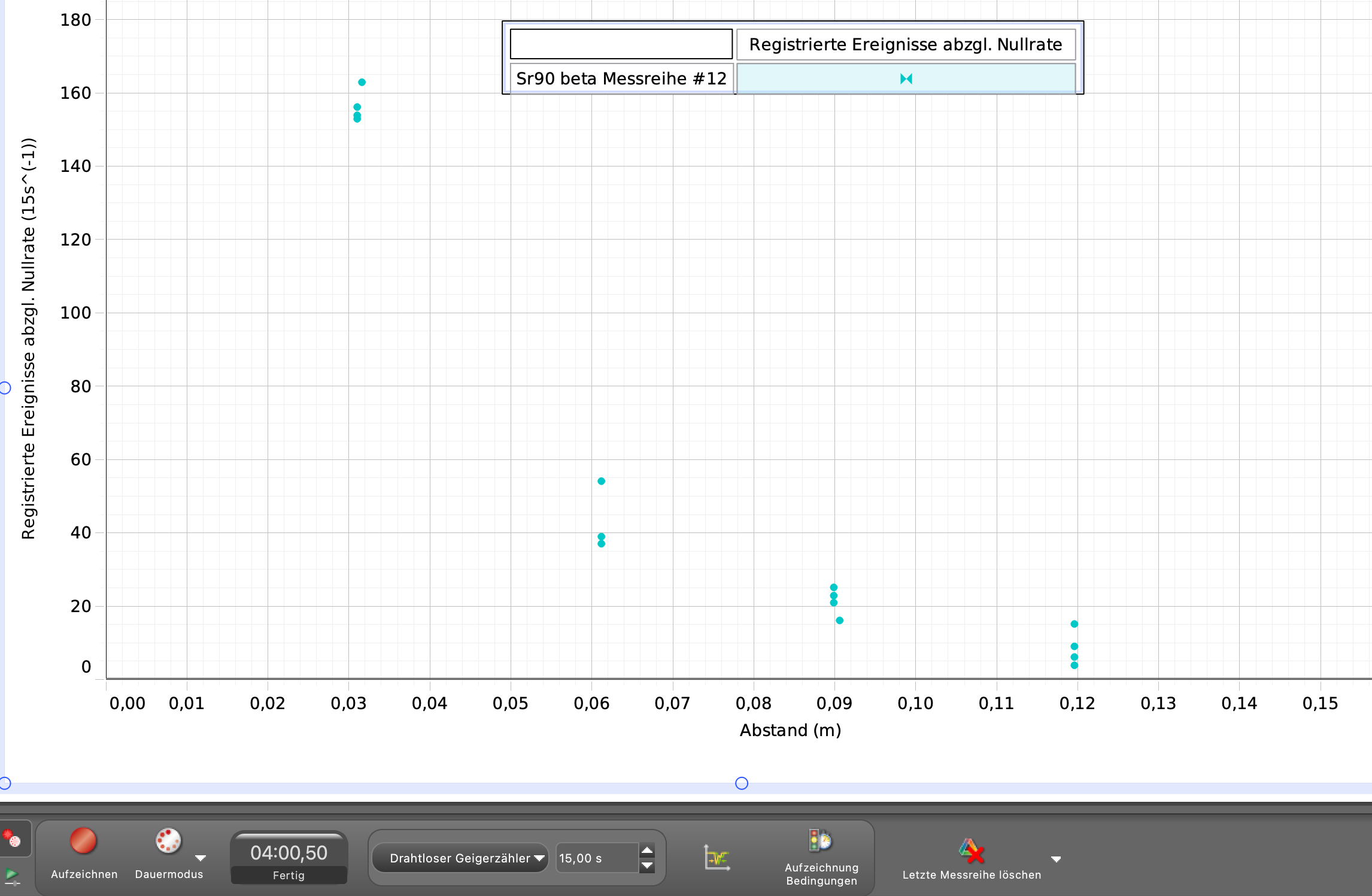Screen dimensions: 1372x896
Task: Expand the delete Messreihe options arrow
Action: [1056, 859]
